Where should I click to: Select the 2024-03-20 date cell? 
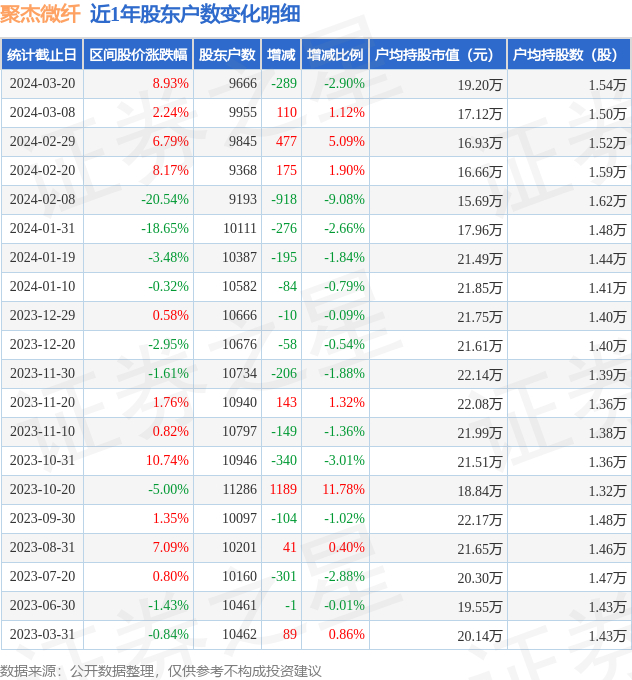[x=42, y=84]
